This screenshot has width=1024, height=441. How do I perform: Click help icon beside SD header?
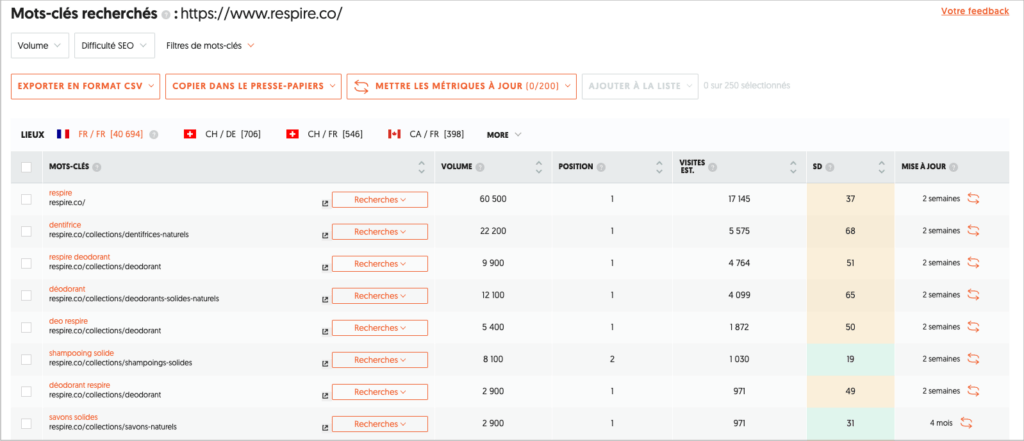pyautogui.click(x=830, y=167)
